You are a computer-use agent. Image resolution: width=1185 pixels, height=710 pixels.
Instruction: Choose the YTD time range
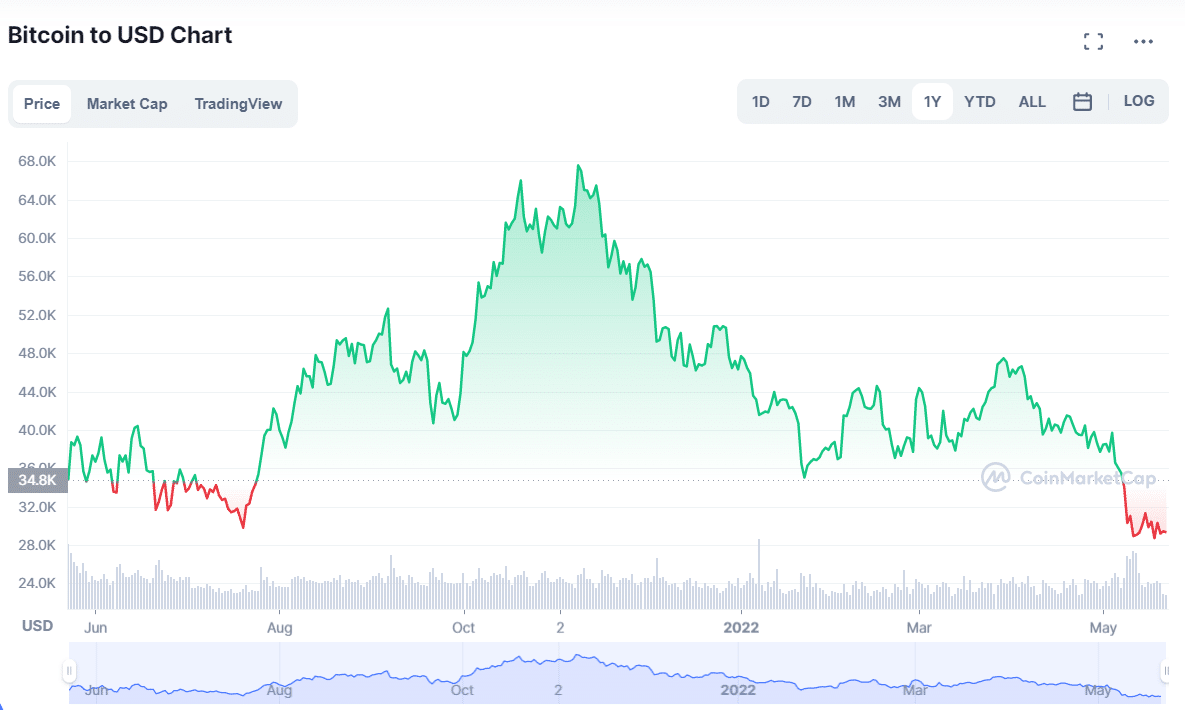coord(979,101)
